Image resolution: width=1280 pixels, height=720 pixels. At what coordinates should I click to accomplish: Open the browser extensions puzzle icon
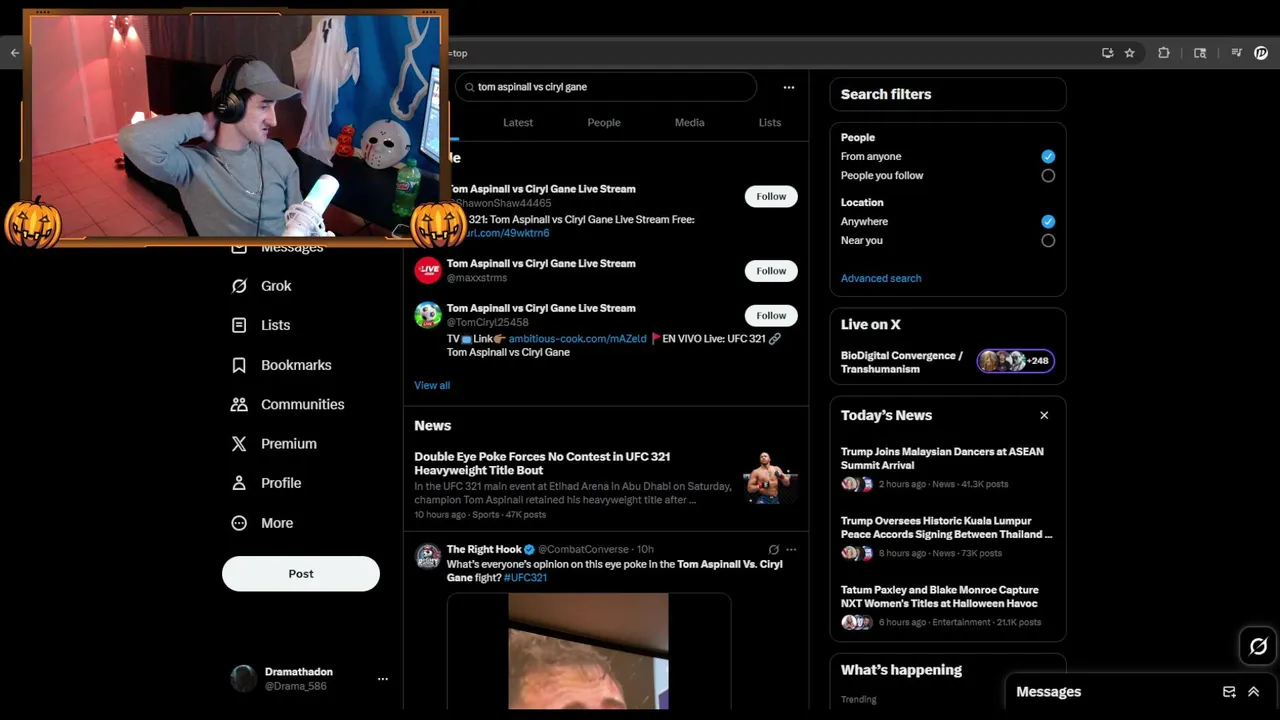click(1164, 53)
